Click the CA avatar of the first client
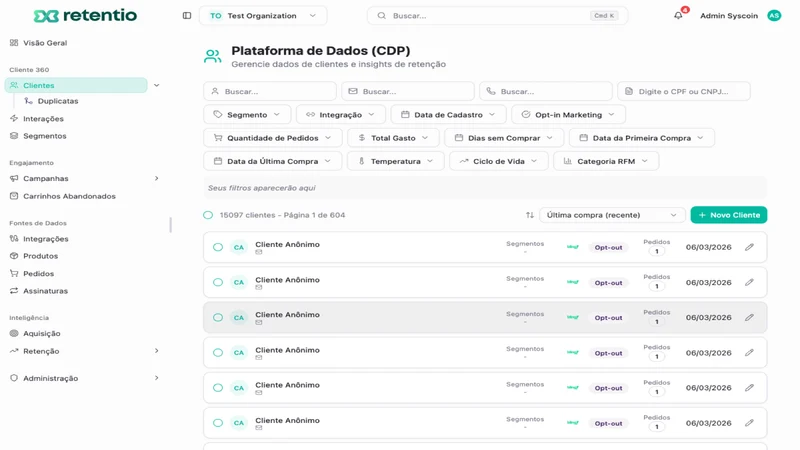The height and width of the screenshot is (450, 800). click(239, 247)
